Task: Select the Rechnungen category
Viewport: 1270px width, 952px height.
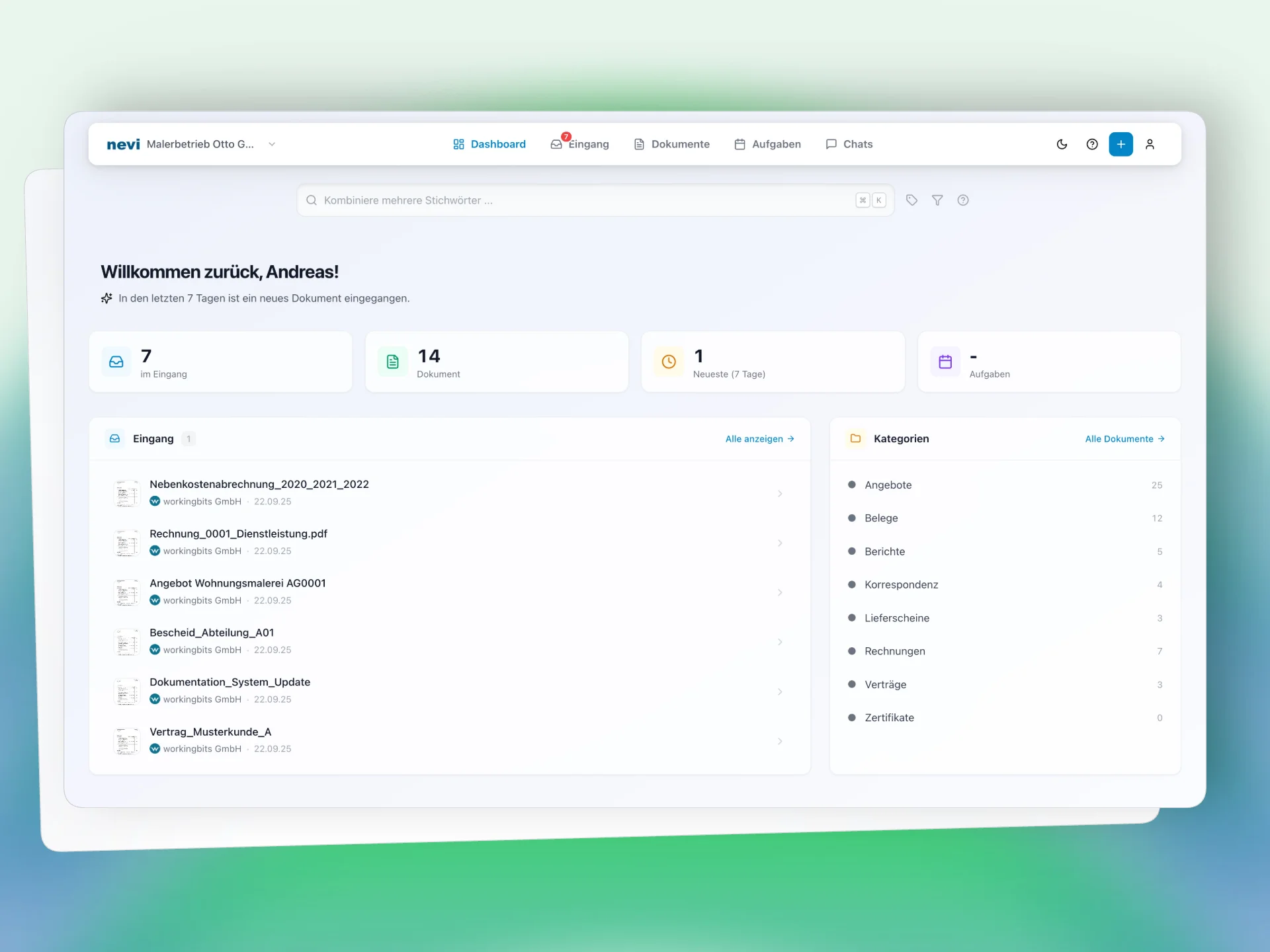Action: [x=894, y=651]
